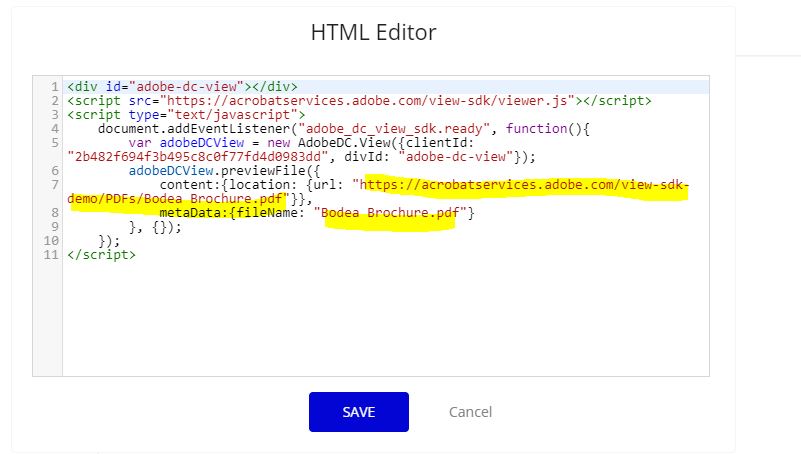Screen dimensions: 801x454
Task: Click the div id="adobe-dc-view" code on line 1
Action: click(x=182, y=86)
